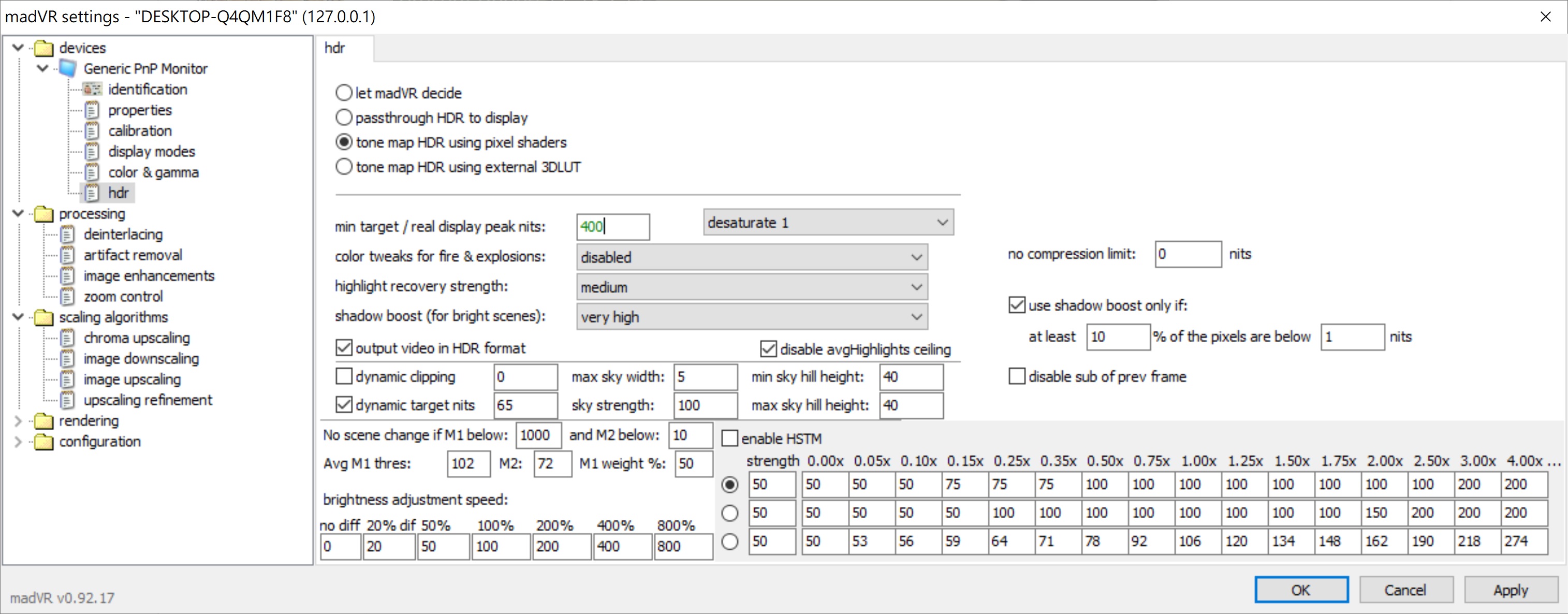Click the 'and M2 below' input field

tap(690, 435)
